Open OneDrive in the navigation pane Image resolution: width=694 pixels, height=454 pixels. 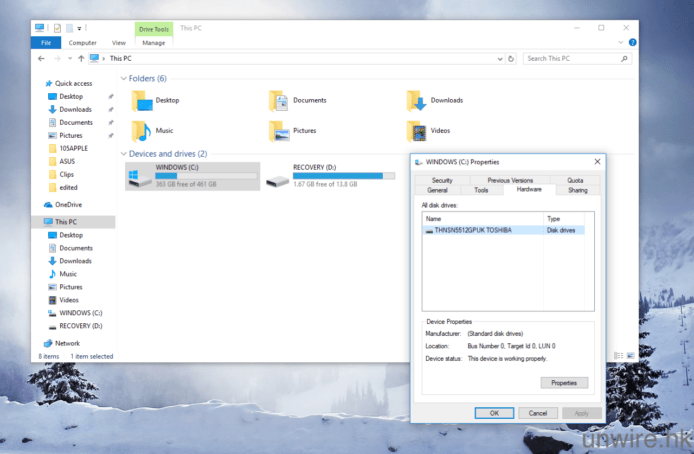point(68,204)
